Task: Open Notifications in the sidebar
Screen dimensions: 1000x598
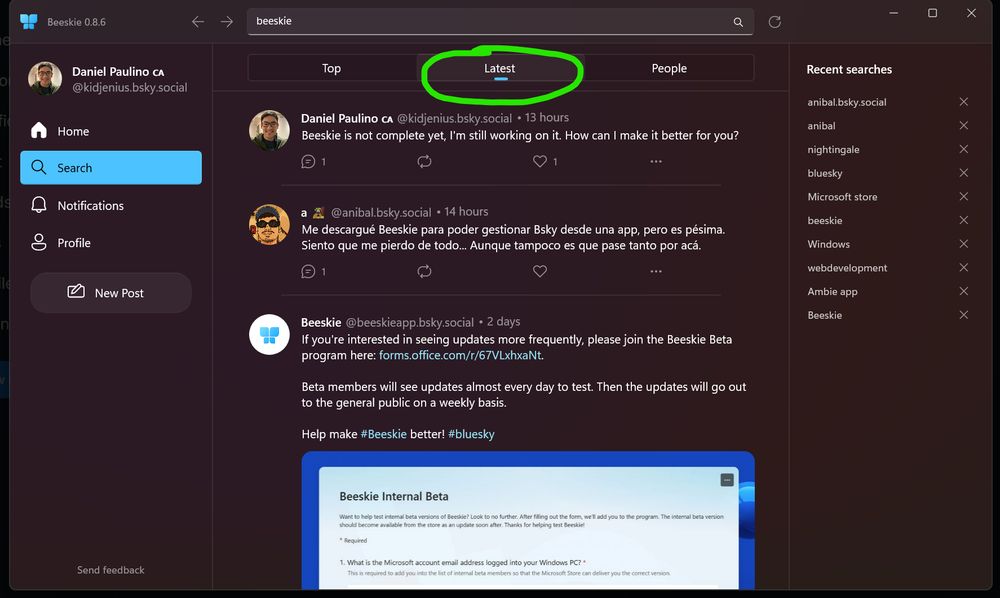Action: click(x=111, y=205)
